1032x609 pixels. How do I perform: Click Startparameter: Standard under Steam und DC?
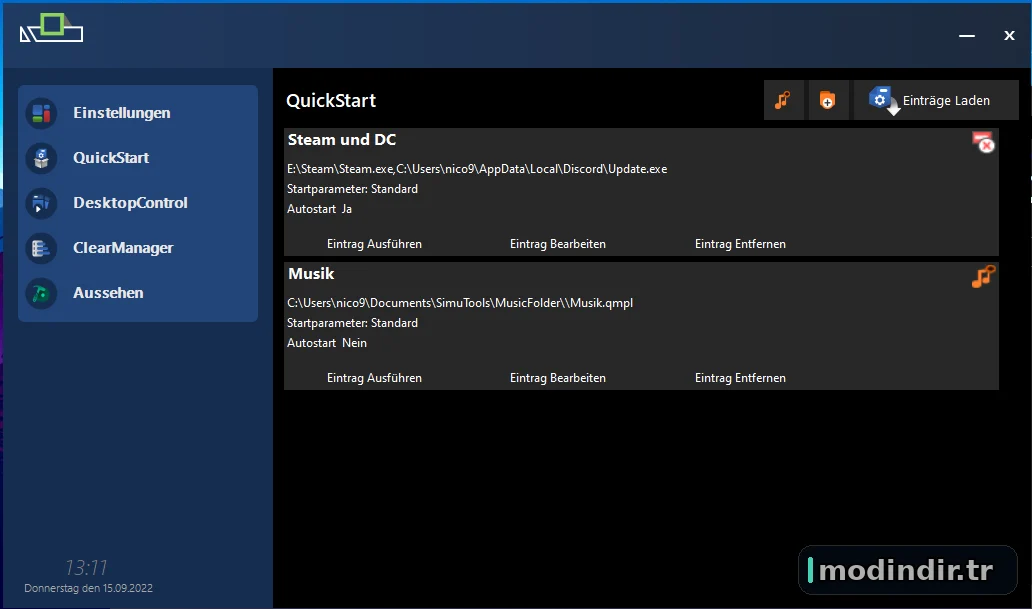(x=352, y=189)
